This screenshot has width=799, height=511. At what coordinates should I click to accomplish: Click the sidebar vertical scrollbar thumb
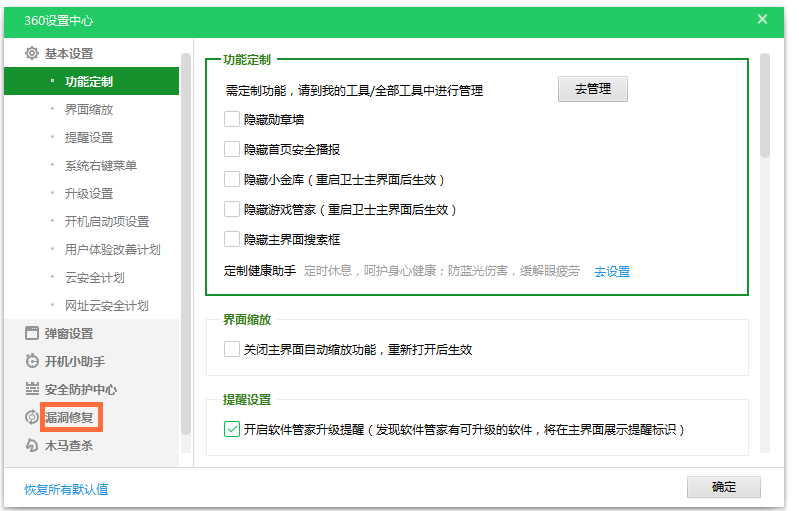(x=186, y=244)
